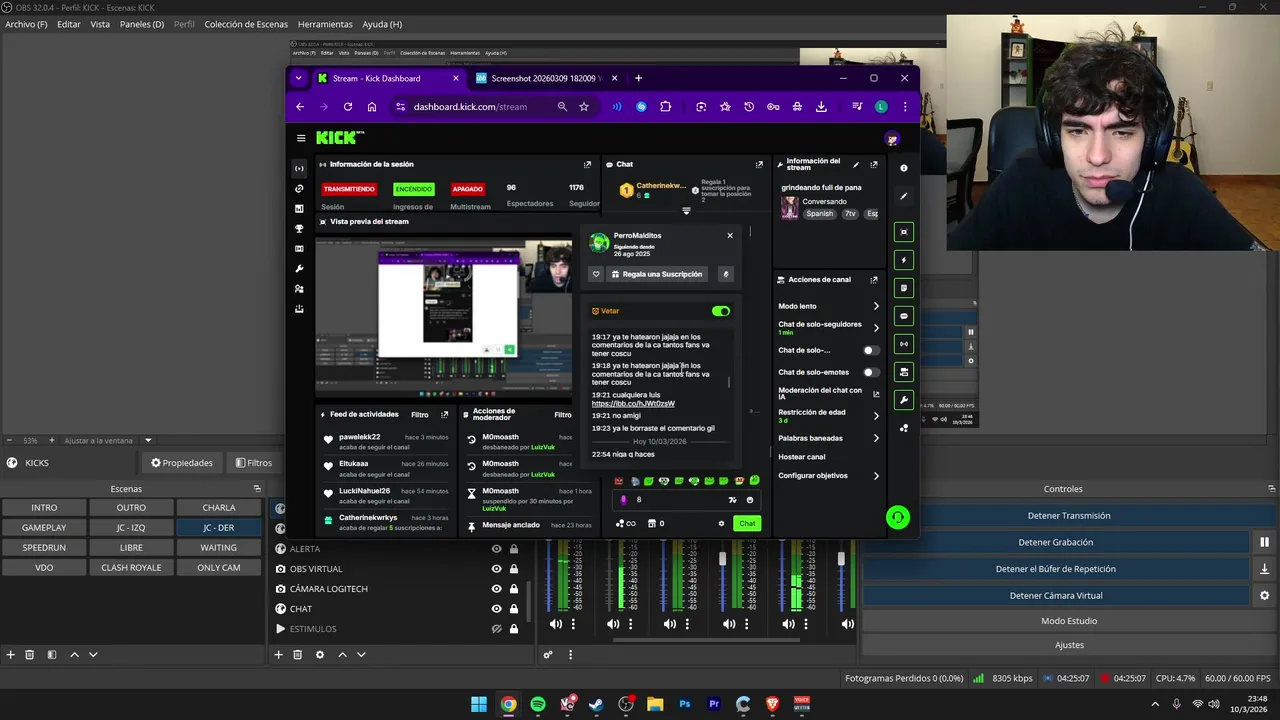Click the lightning icon in Kick right rail
Image resolution: width=1280 pixels, height=720 pixels.
pyautogui.click(x=904, y=260)
